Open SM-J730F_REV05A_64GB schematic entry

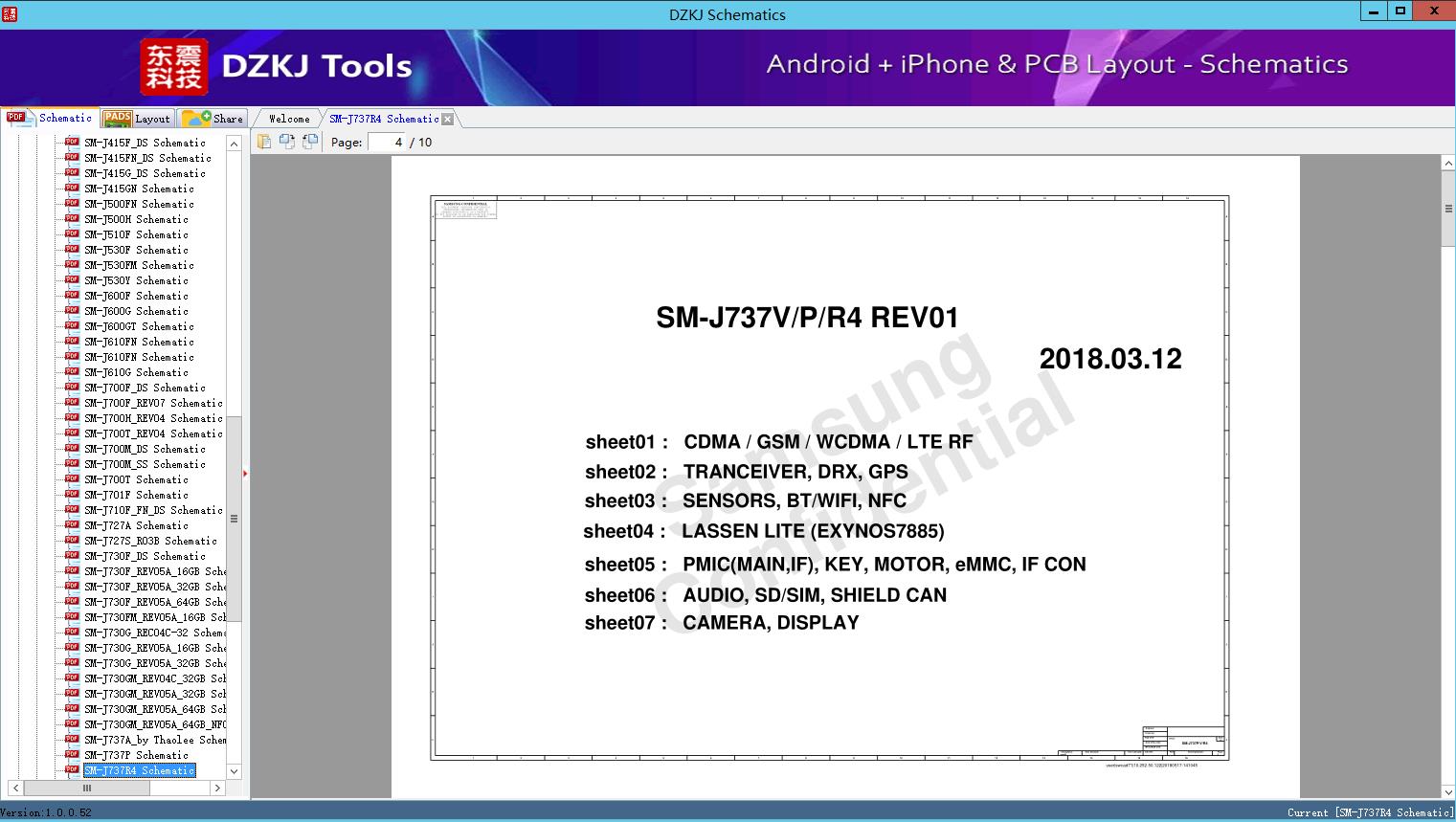[x=155, y=602]
